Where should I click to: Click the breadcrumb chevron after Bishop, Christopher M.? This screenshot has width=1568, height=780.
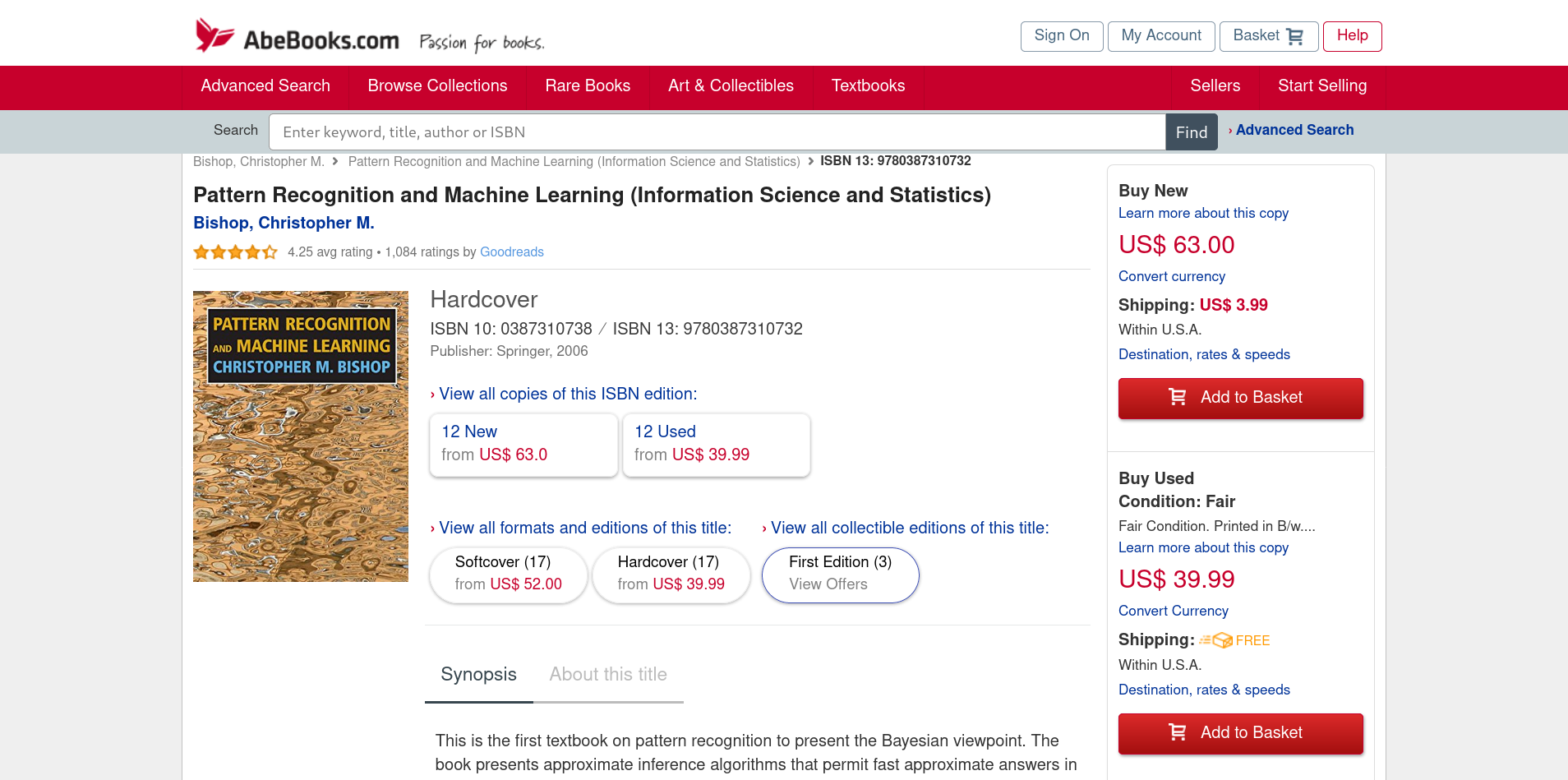point(335,161)
